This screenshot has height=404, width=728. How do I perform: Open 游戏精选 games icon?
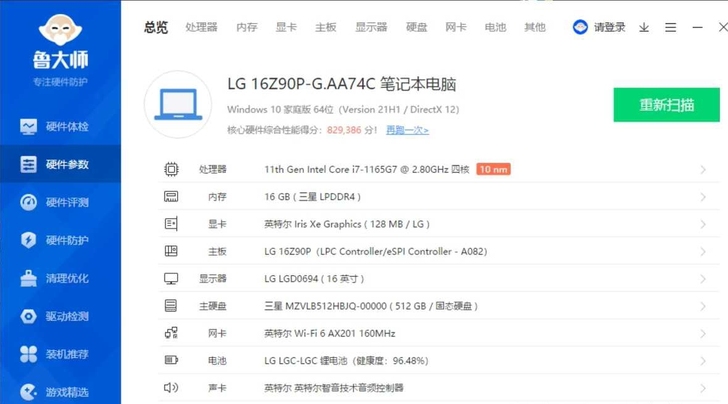pyautogui.click(x=28, y=392)
